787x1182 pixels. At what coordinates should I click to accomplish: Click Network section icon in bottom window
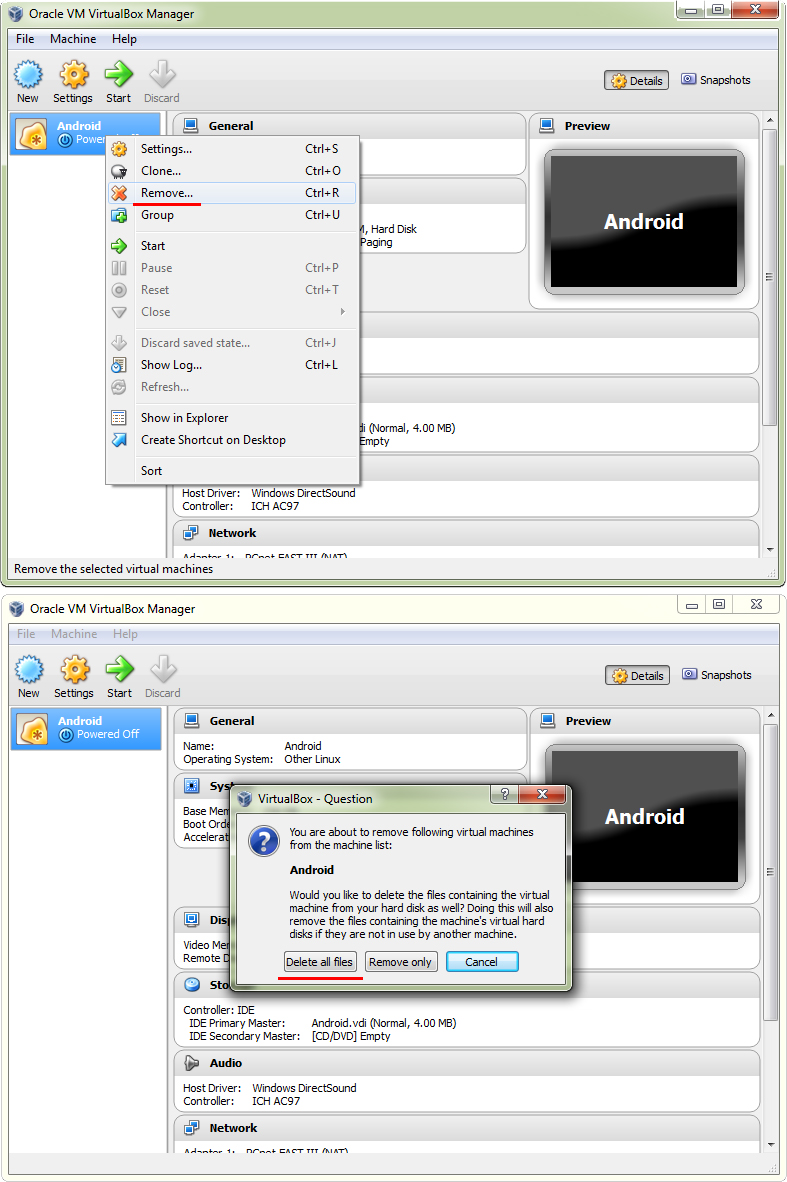coord(192,1128)
